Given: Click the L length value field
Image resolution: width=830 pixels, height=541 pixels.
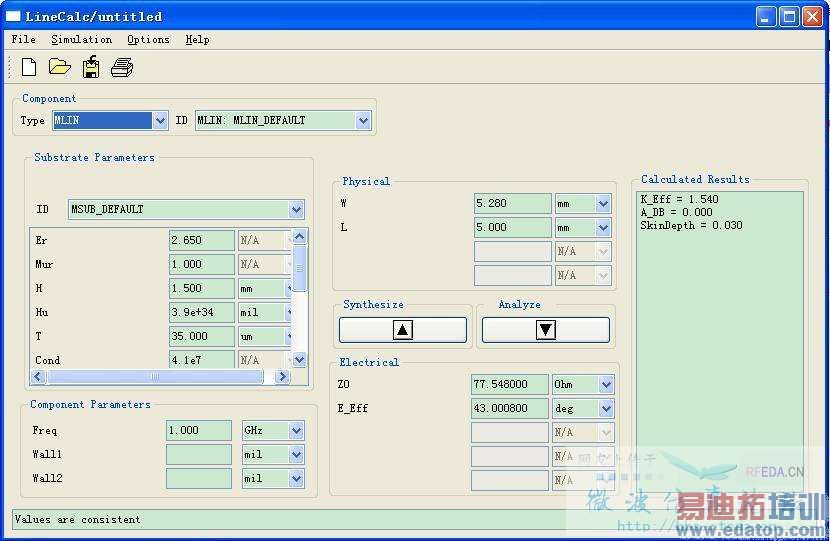Looking at the screenshot, I should [x=512, y=228].
